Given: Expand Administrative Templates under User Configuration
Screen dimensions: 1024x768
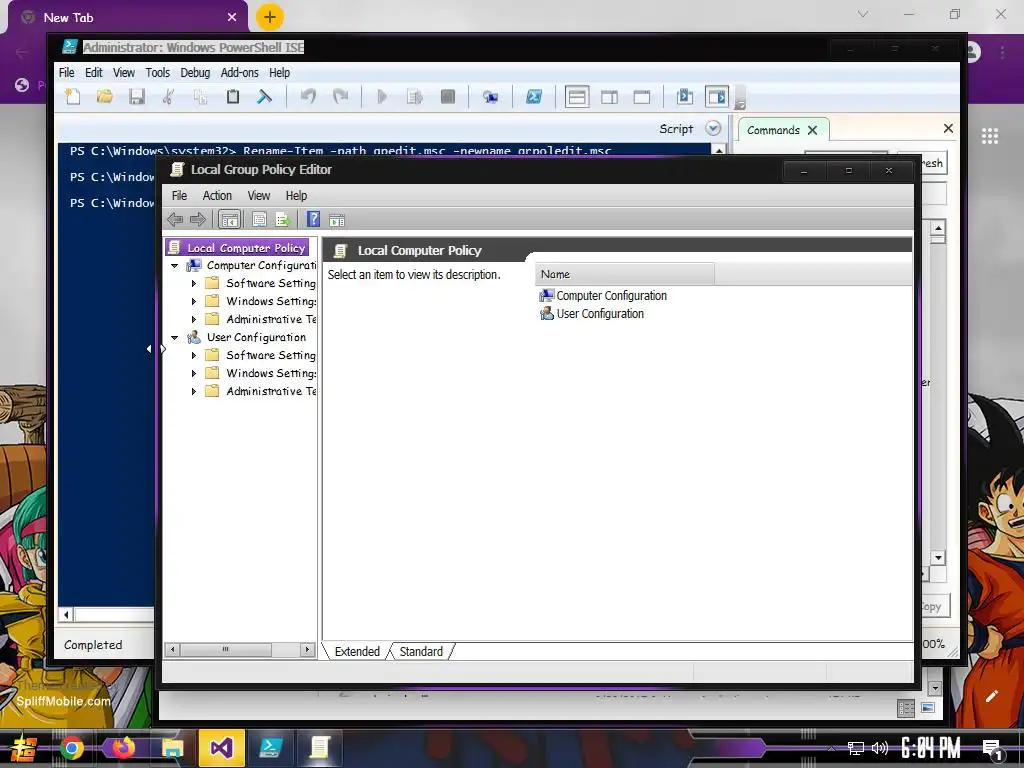Looking at the screenshot, I should tap(193, 391).
